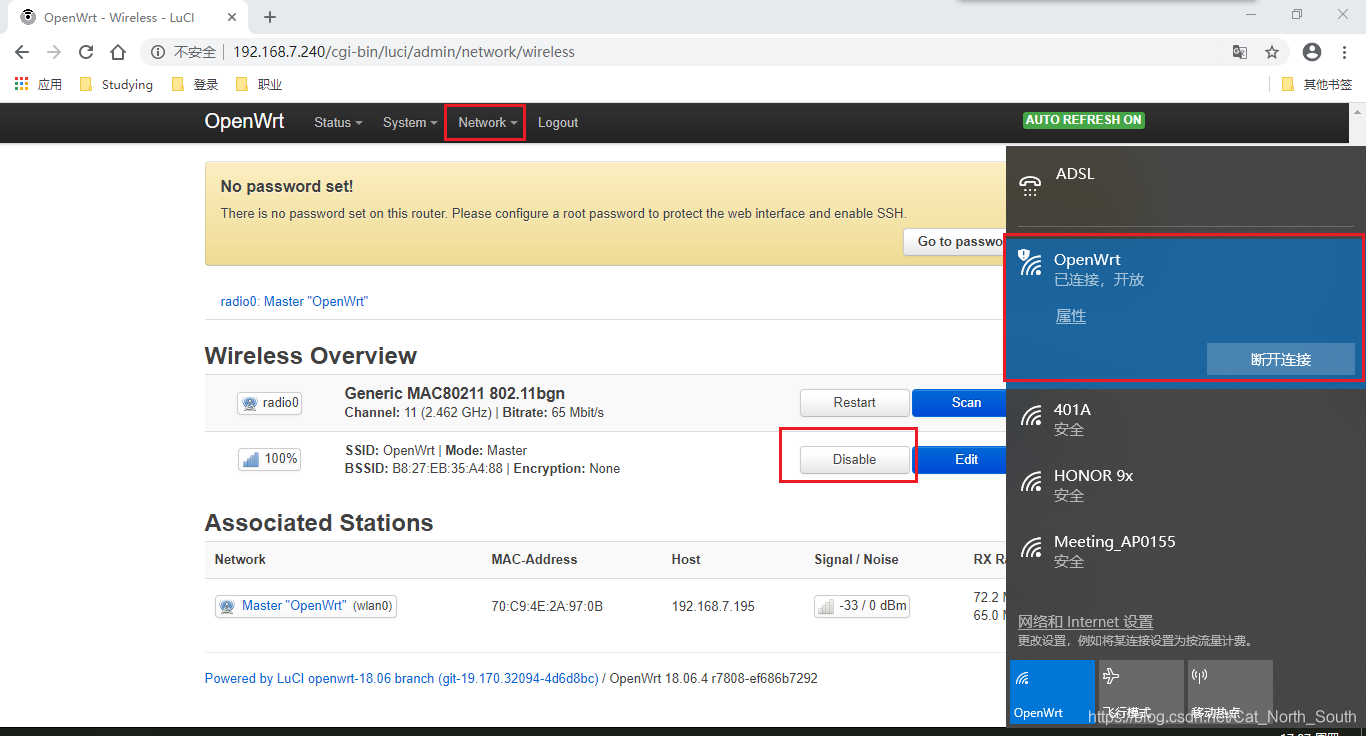Open the Studying bookmark folder
This screenshot has height=736, width=1366.
(116, 85)
